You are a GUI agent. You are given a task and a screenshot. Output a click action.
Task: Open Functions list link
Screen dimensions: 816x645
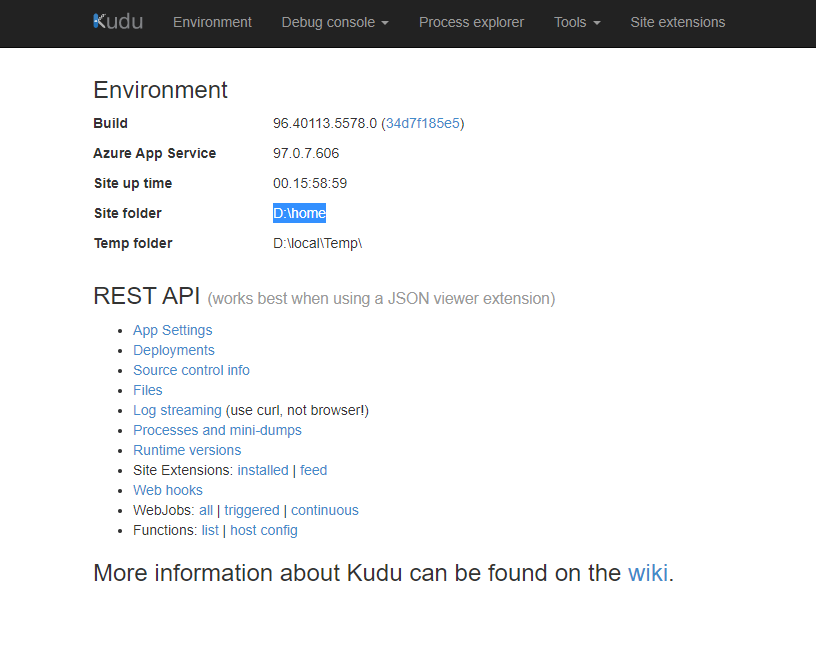(x=210, y=530)
